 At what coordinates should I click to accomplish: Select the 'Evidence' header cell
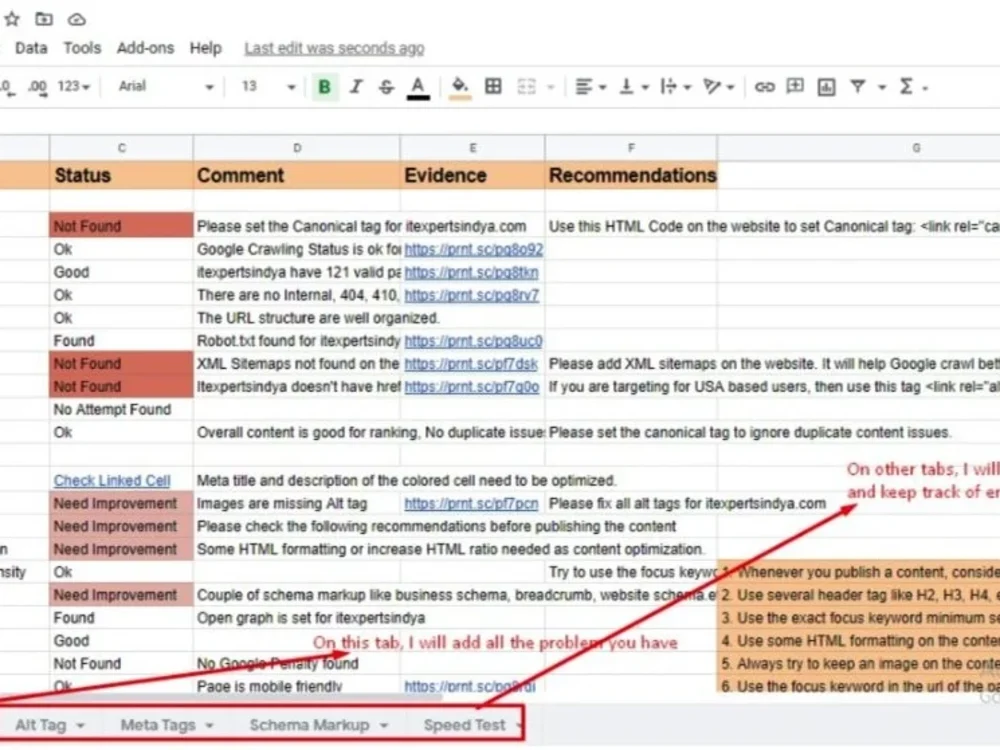(473, 175)
